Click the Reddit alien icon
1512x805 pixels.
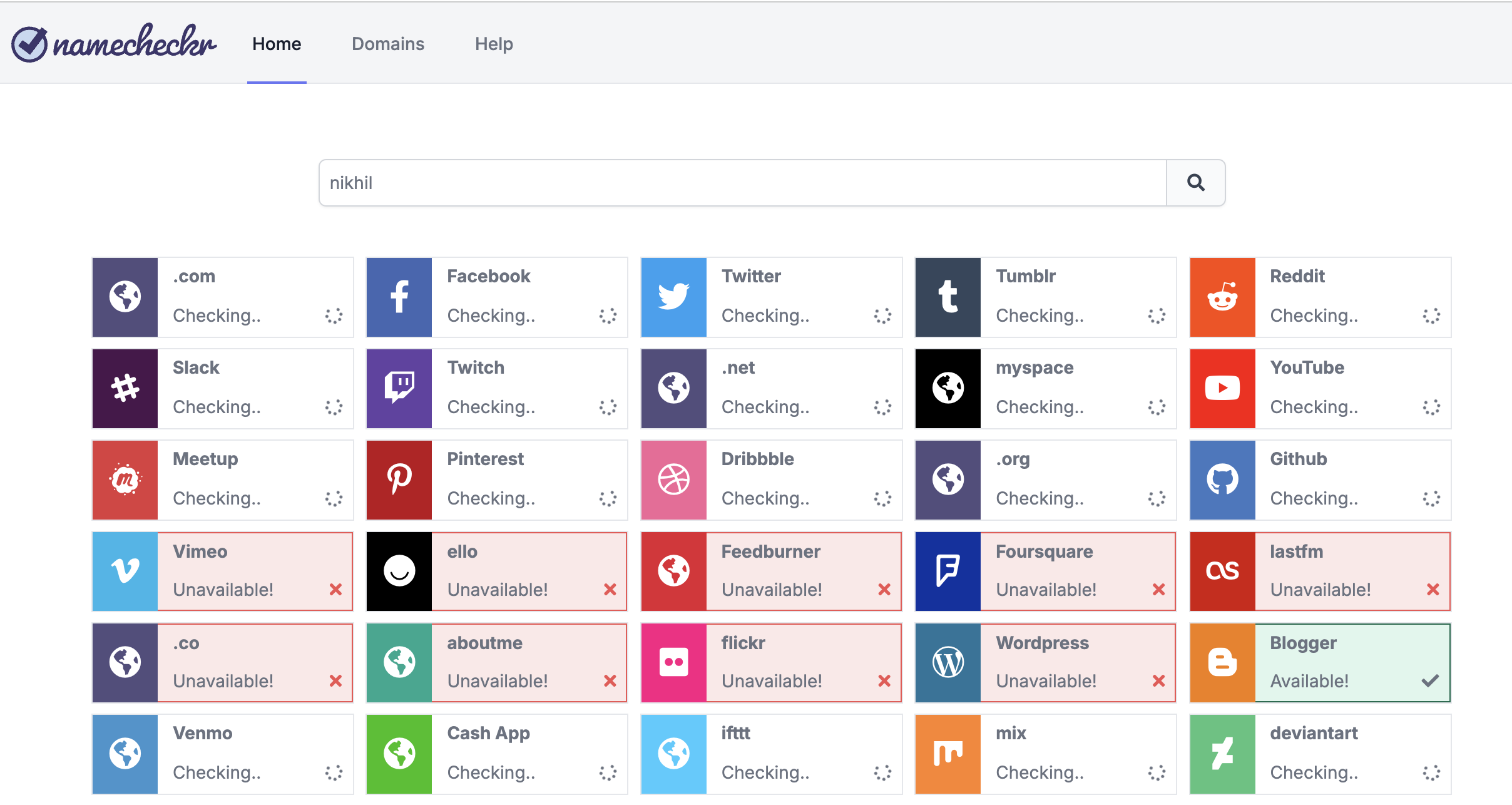1223,297
